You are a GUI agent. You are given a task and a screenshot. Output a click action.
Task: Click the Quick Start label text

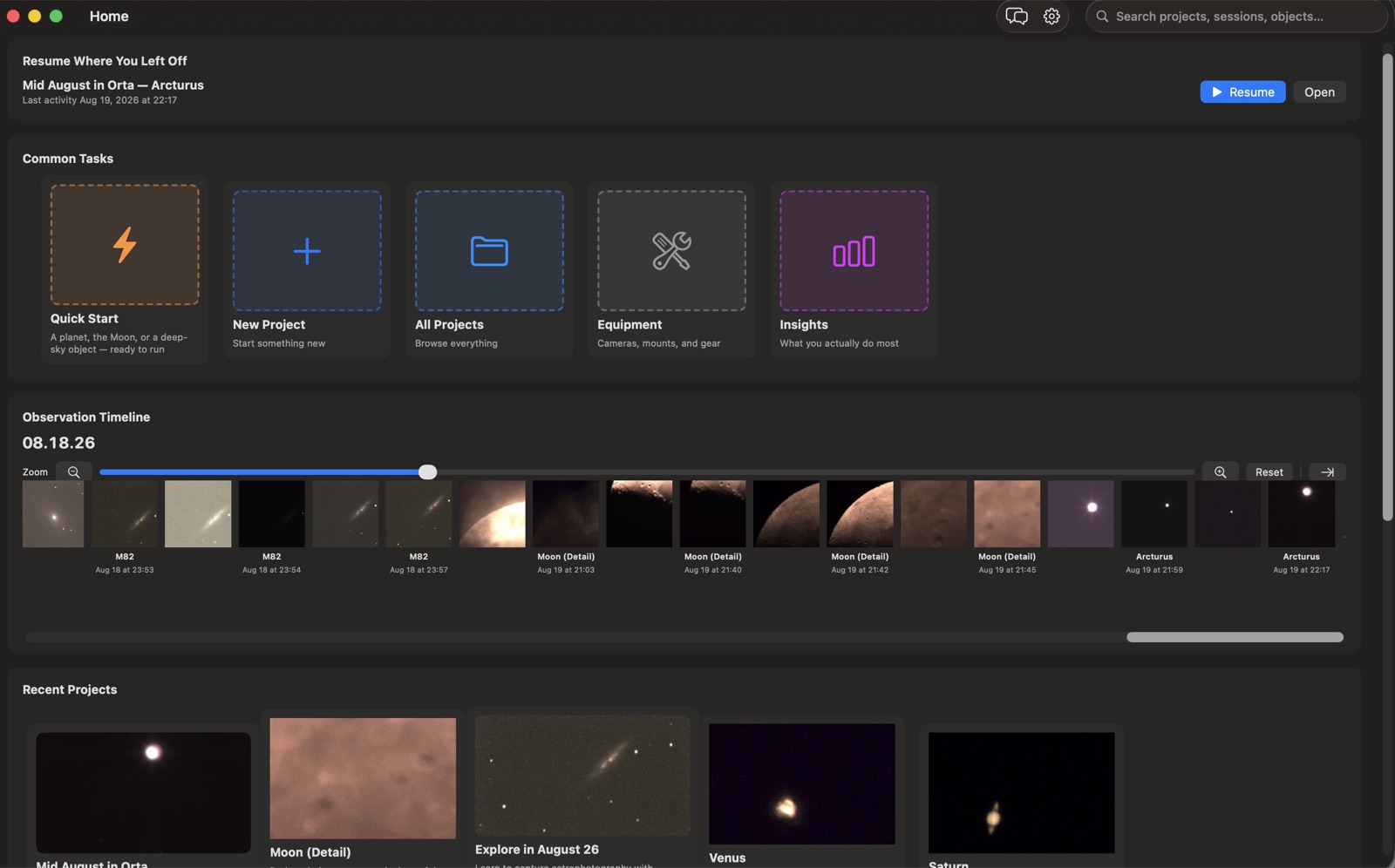point(84,319)
